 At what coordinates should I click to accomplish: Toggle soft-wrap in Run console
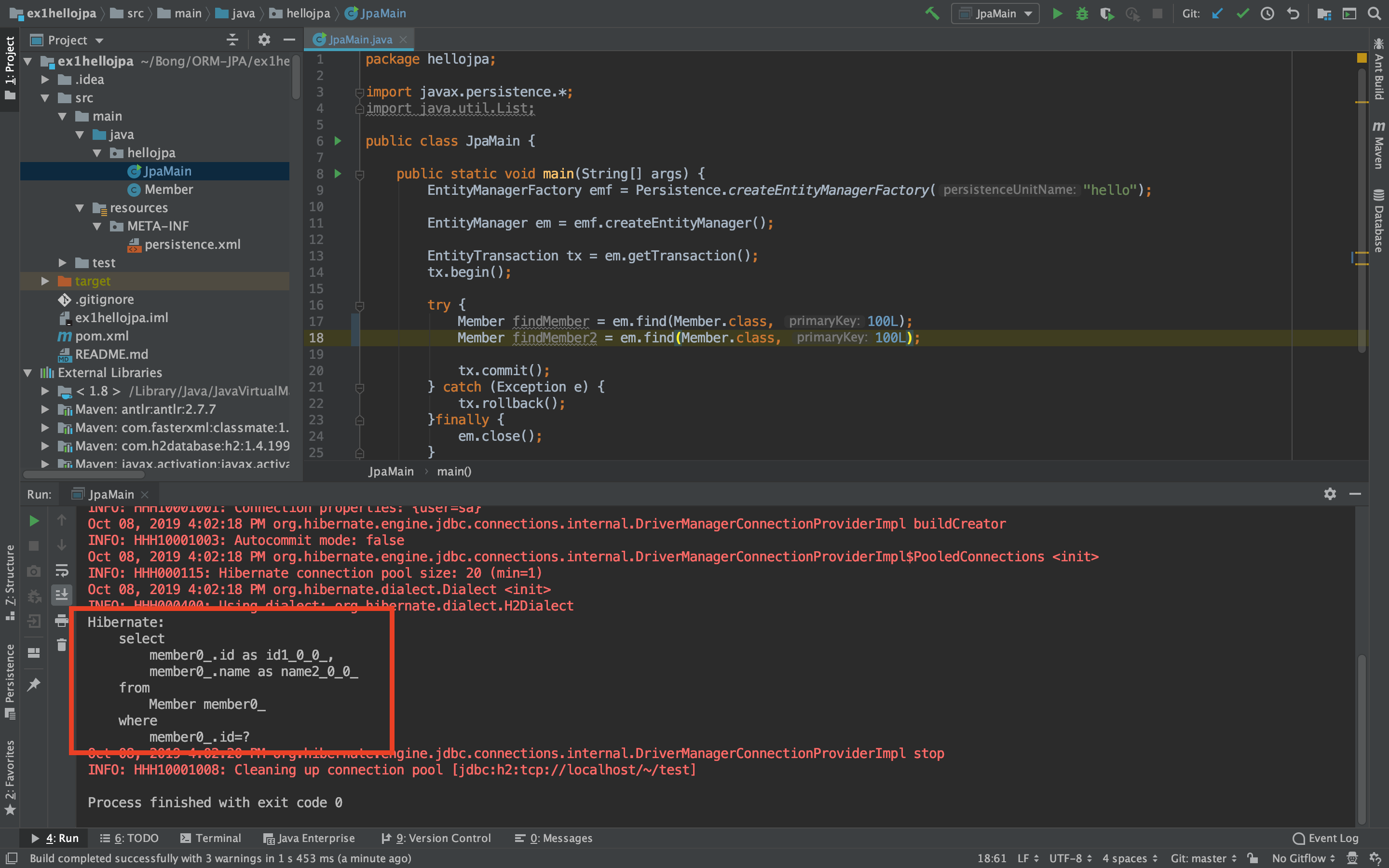[x=62, y=570]
